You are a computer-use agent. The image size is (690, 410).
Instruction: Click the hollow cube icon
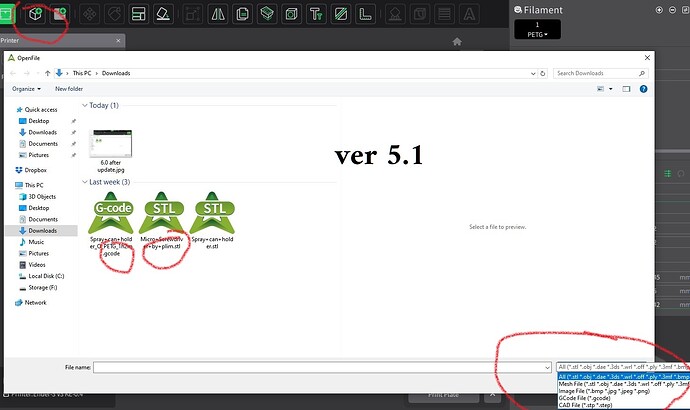pyautogui.click(x=291, y=14)
